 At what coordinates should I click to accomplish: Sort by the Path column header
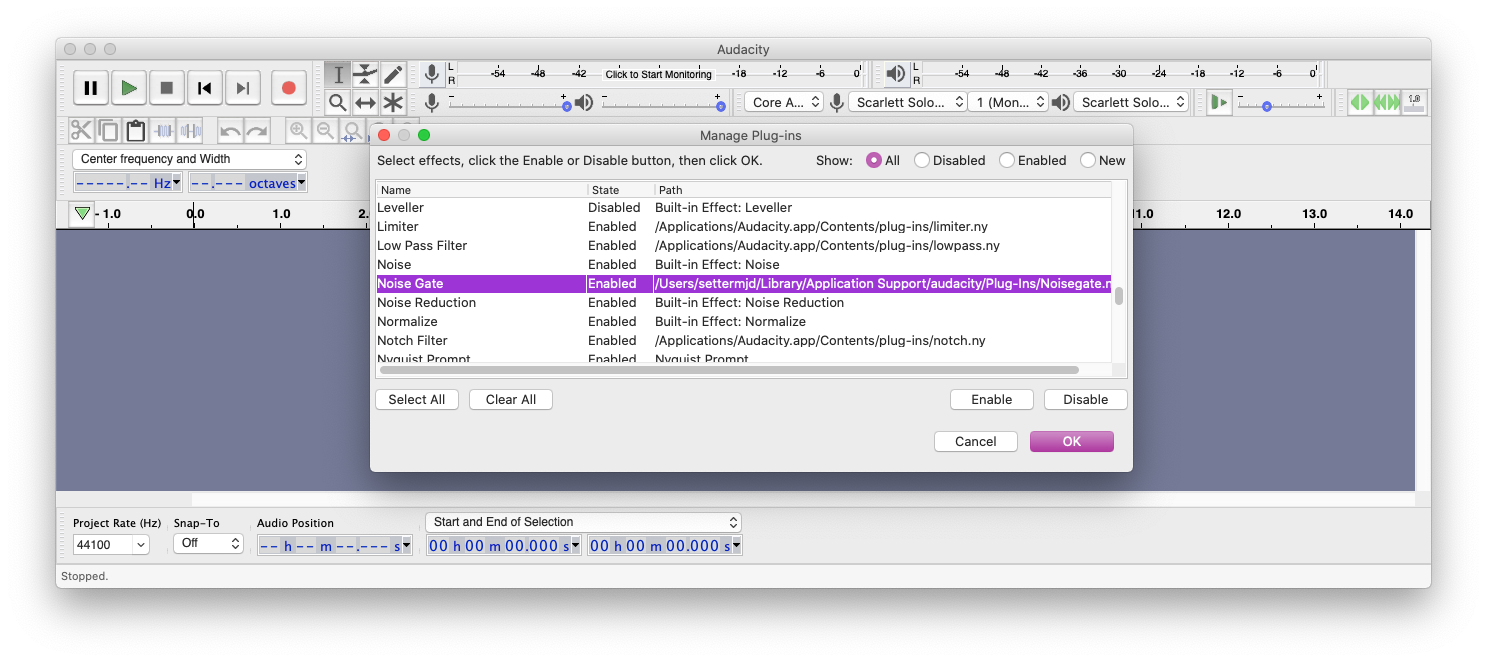pos(883,190)
